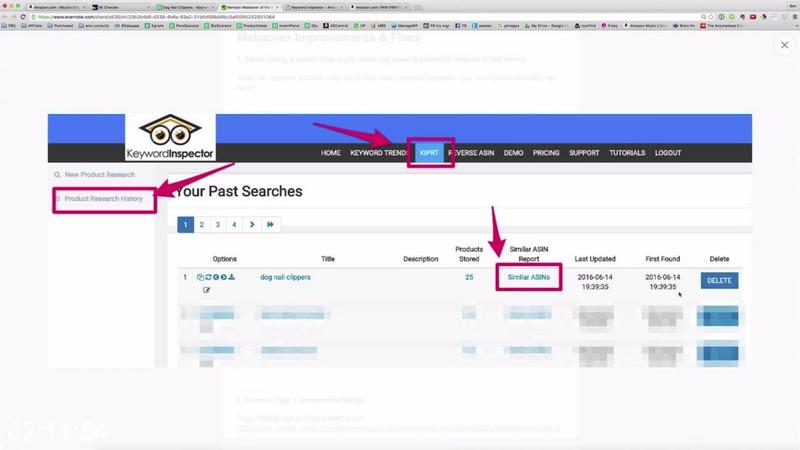Viewport: 800px width, 450px height.
Task: Go to page 3 in pagination
Action: coord(218,224)
